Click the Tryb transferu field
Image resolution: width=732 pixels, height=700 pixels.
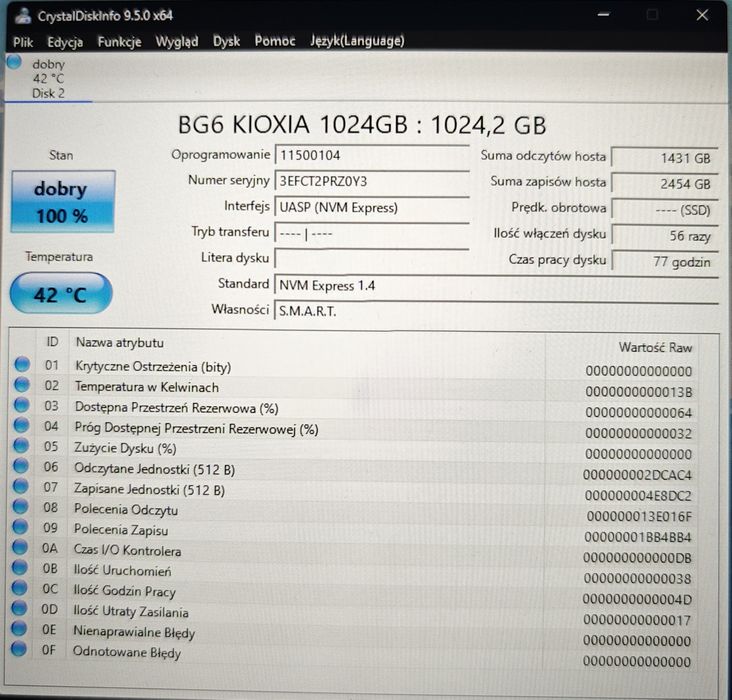pos(372,233)
